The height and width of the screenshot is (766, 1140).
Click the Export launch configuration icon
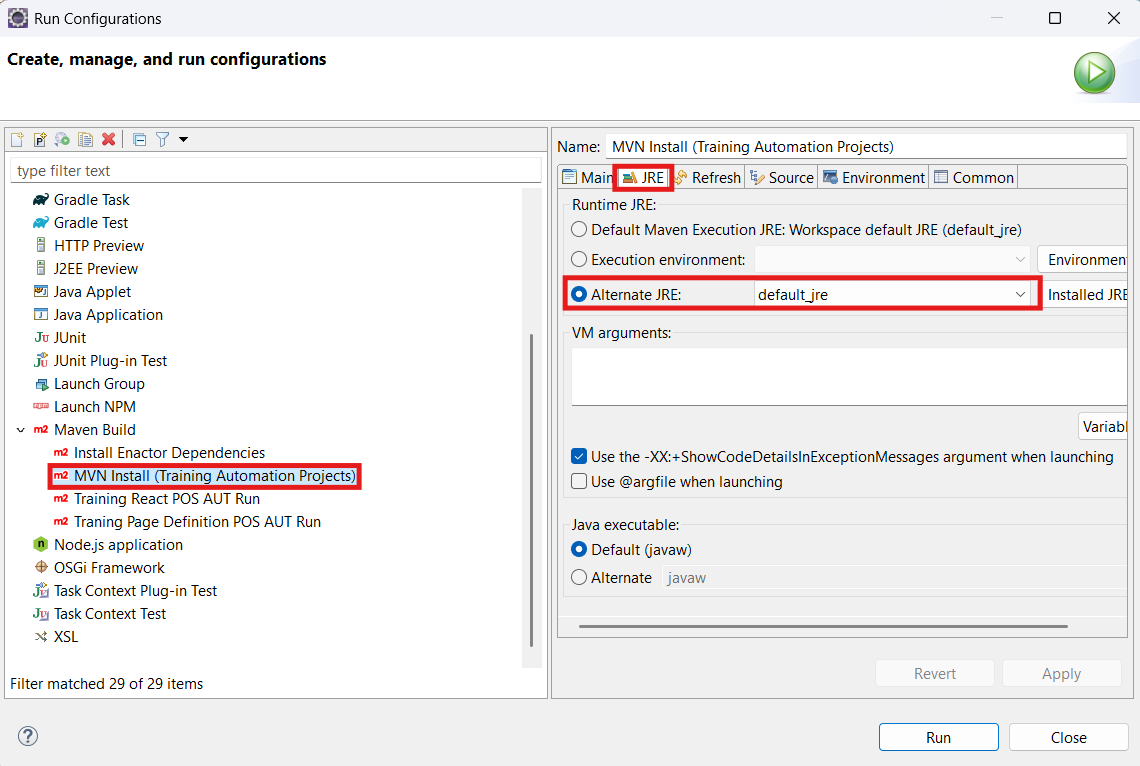pos(63,140)
